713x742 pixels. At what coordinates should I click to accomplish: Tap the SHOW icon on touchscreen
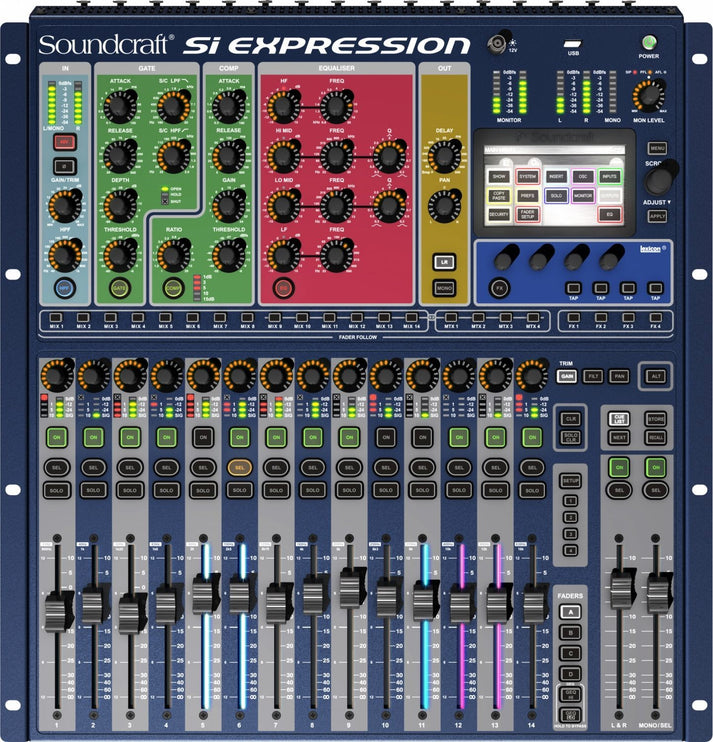click(499, 175)
